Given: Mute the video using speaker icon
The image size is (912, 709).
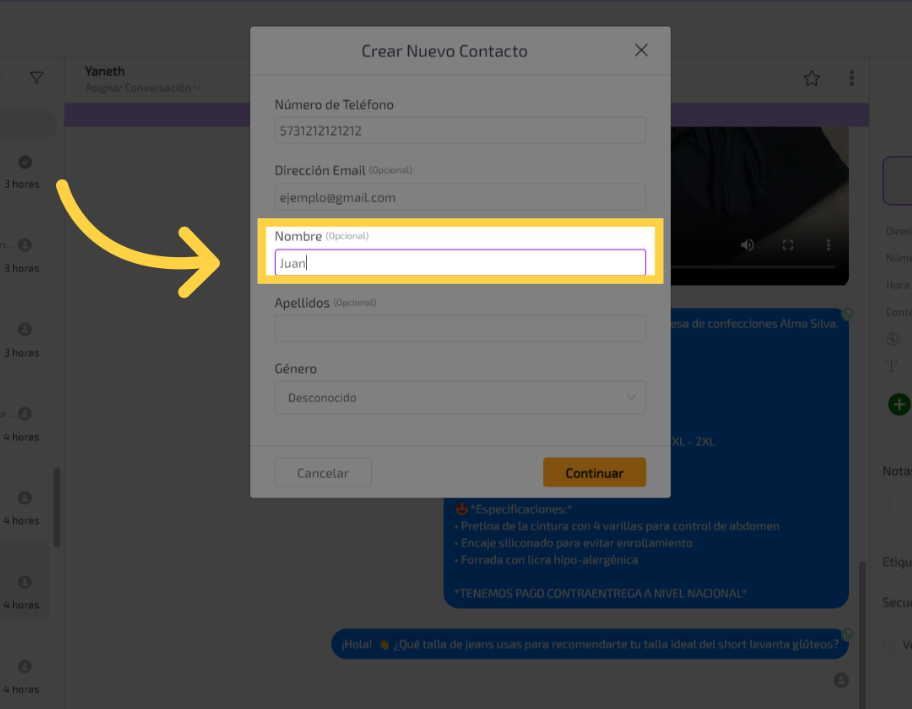Looking at the screenshot, I should coord(747,245).
